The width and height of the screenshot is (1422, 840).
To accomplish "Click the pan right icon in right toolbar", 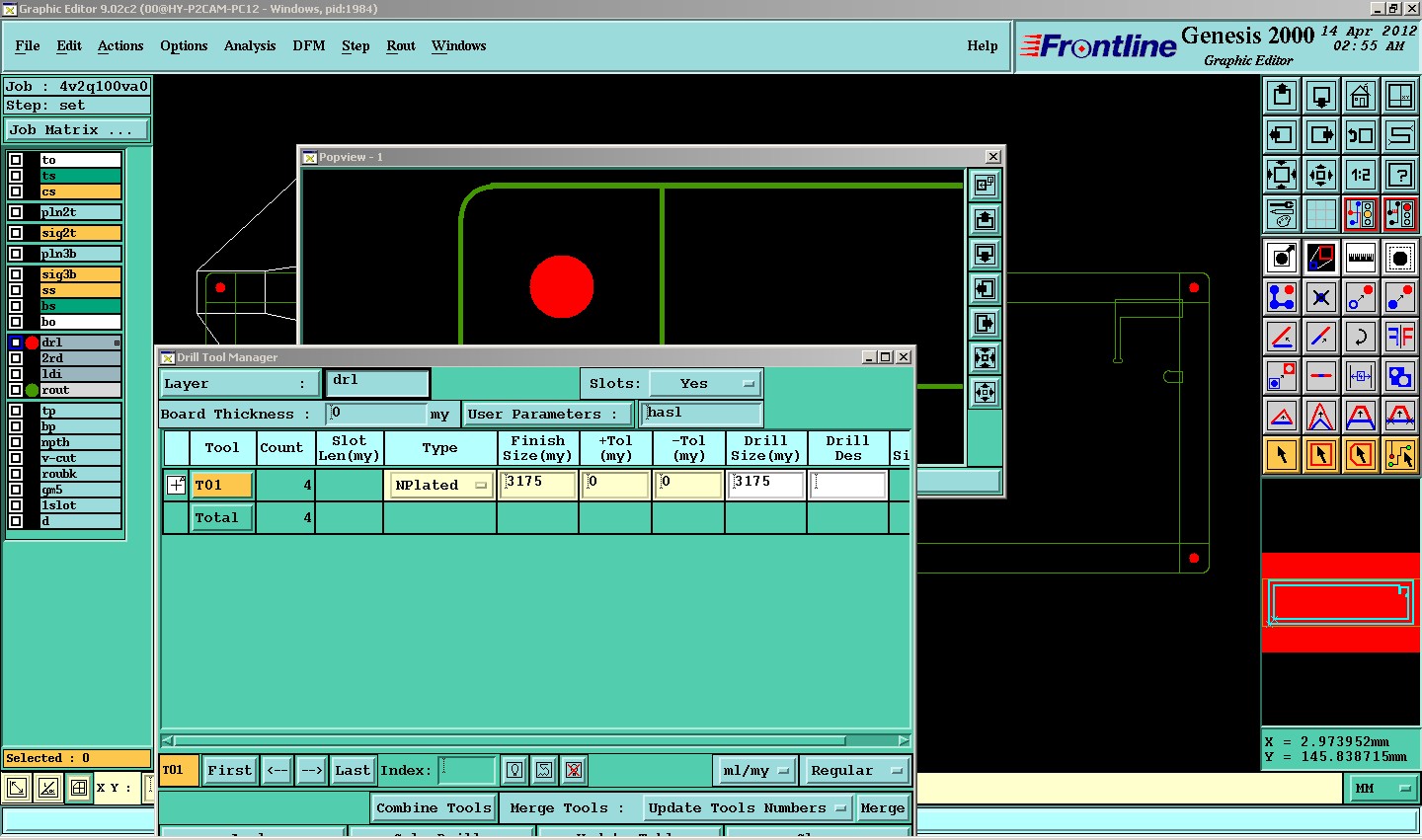I will point(1321,135).
